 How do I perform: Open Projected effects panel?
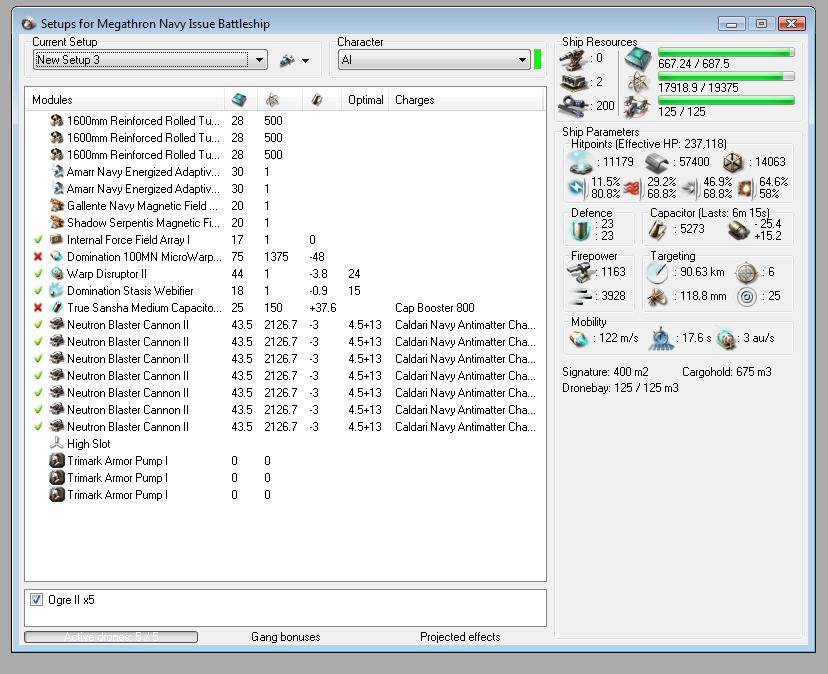point(460,637)
